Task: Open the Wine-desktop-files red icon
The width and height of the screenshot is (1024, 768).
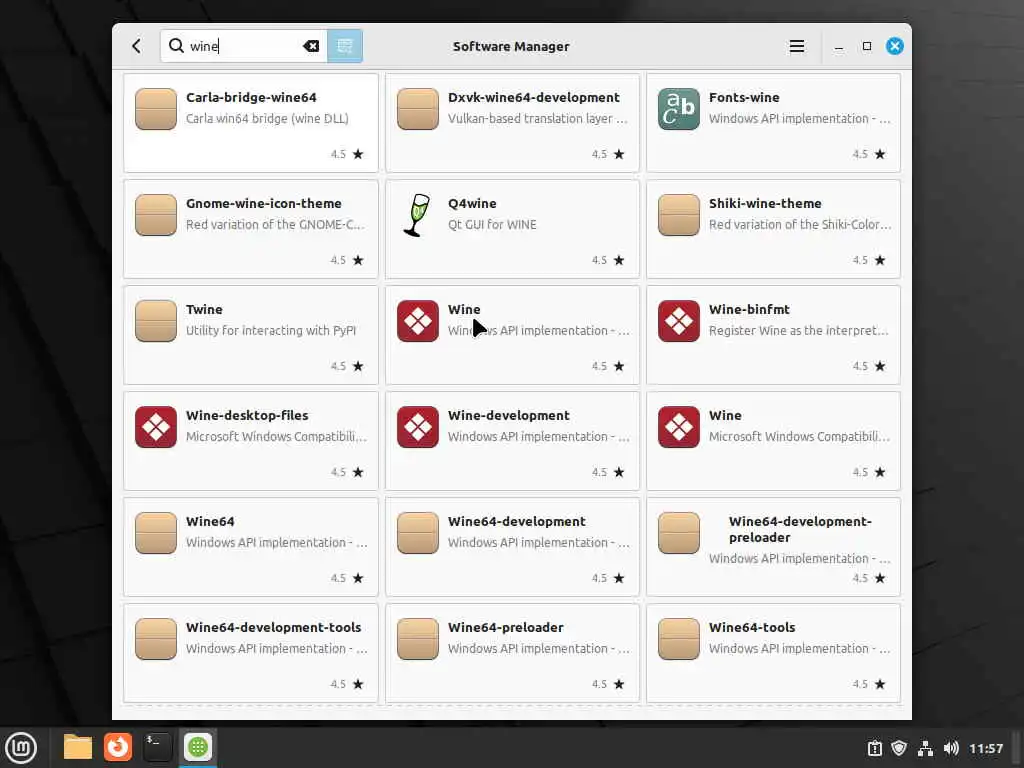Action: [x=156, y=426]
